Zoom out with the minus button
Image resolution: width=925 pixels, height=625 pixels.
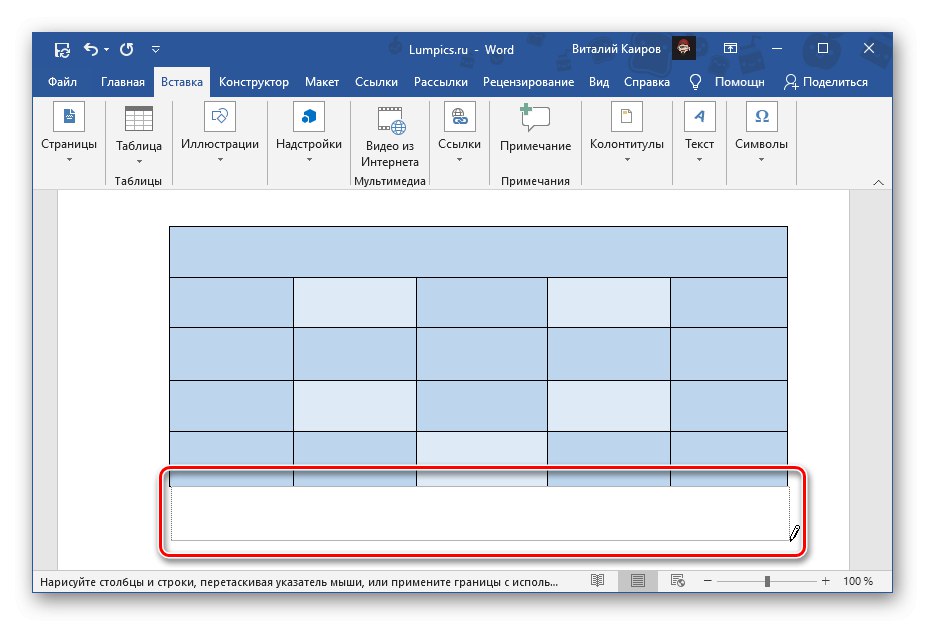tap(707, 581)
